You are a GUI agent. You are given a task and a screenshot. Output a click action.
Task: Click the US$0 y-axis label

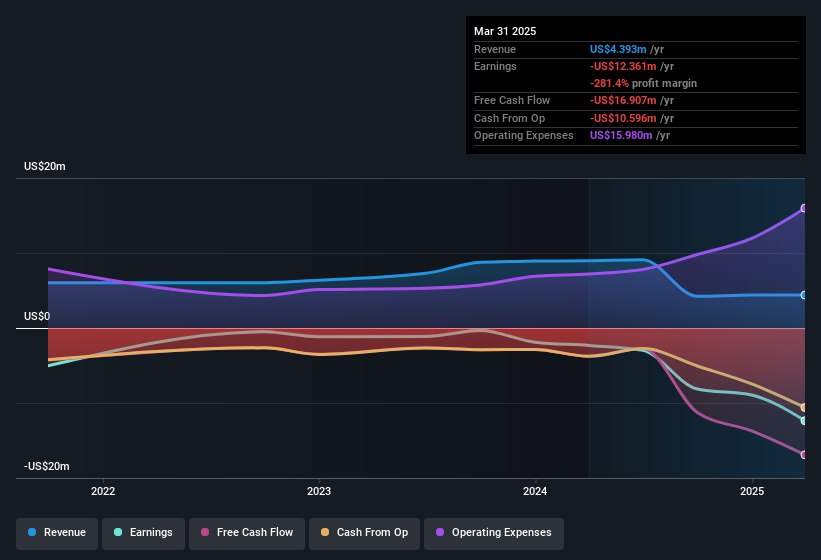point(37,317)
